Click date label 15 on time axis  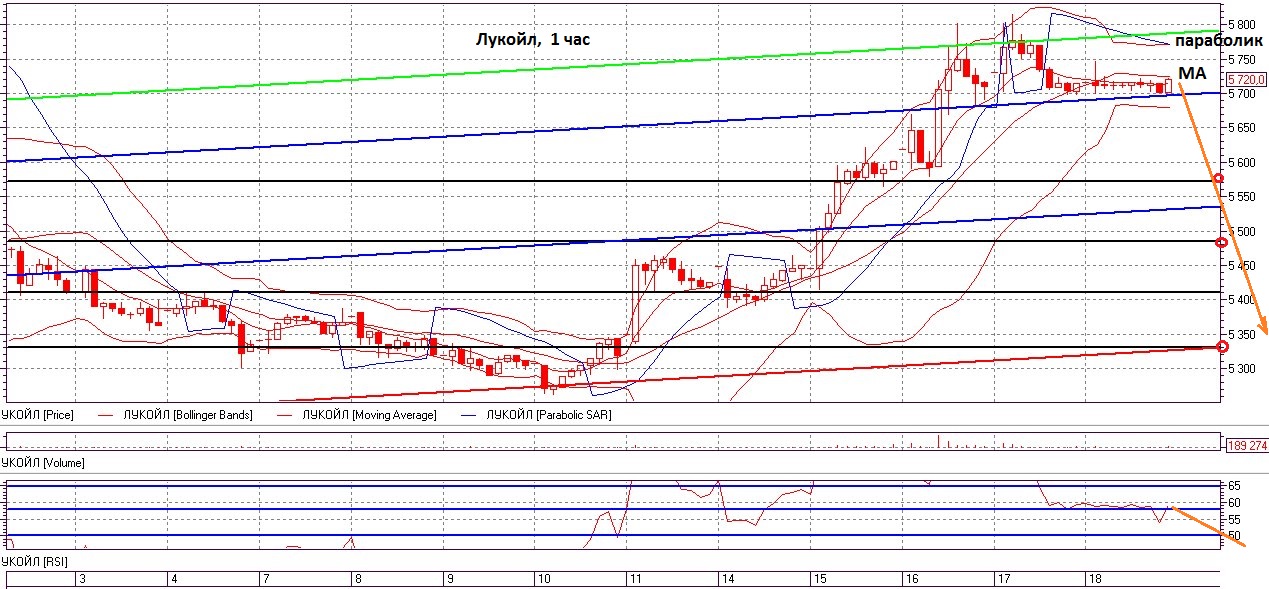pos(819,580)
